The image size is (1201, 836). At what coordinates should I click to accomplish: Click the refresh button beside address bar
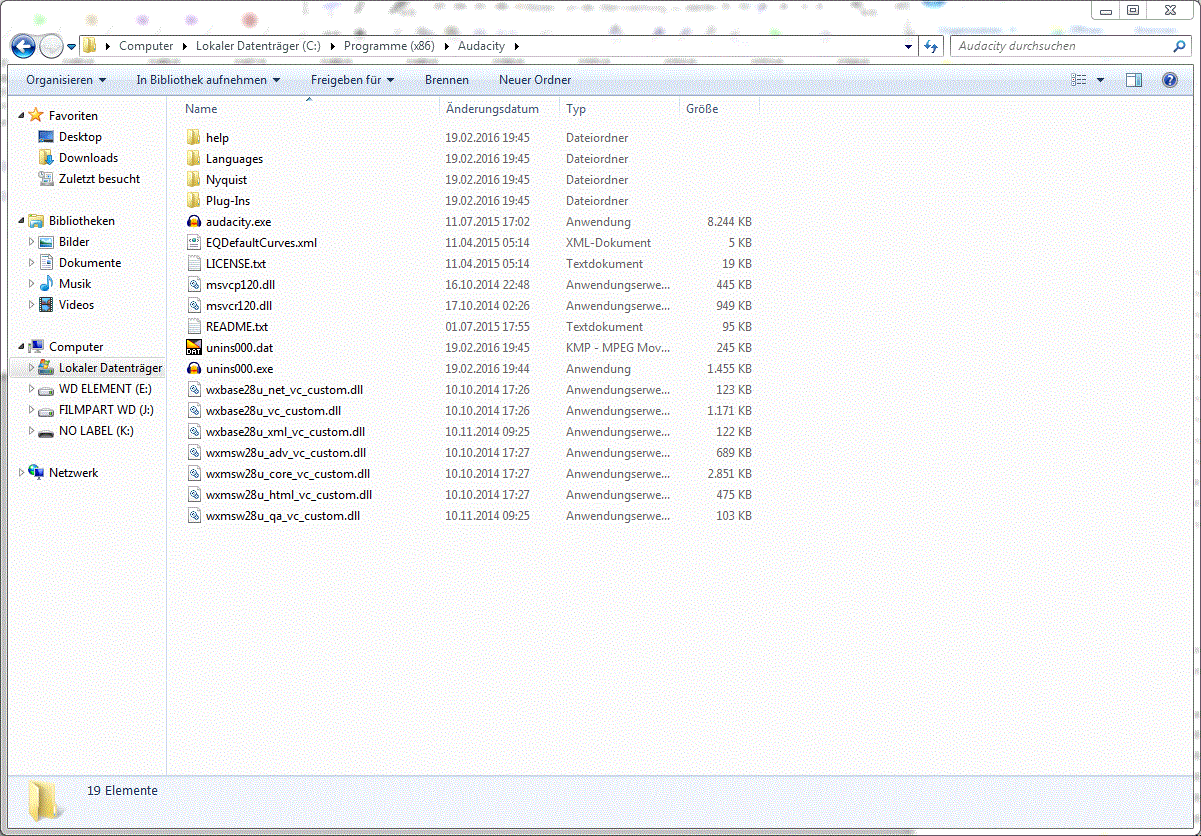(x=931, y=46)
